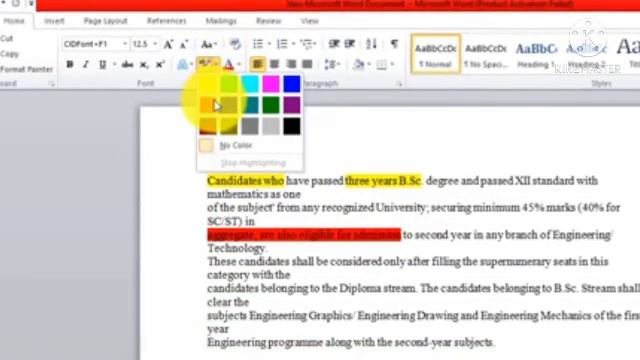Image resolution: width=640 pixels, height=360 pixels.
Task: Click the Borders grid icon
Action: pyautogui.click(x=381, y=64)
